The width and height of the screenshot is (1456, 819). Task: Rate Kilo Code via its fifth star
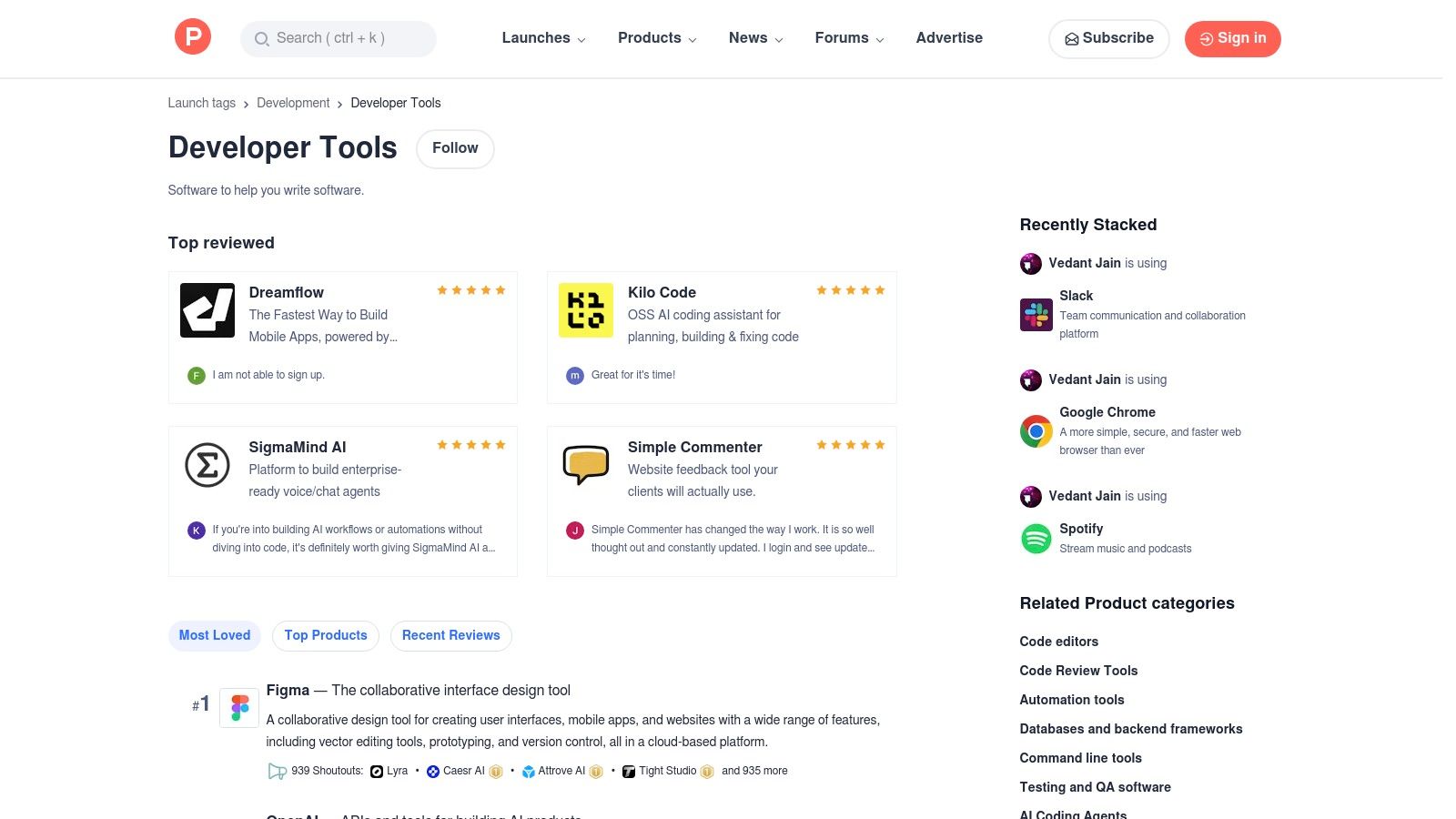click(879, 289)
